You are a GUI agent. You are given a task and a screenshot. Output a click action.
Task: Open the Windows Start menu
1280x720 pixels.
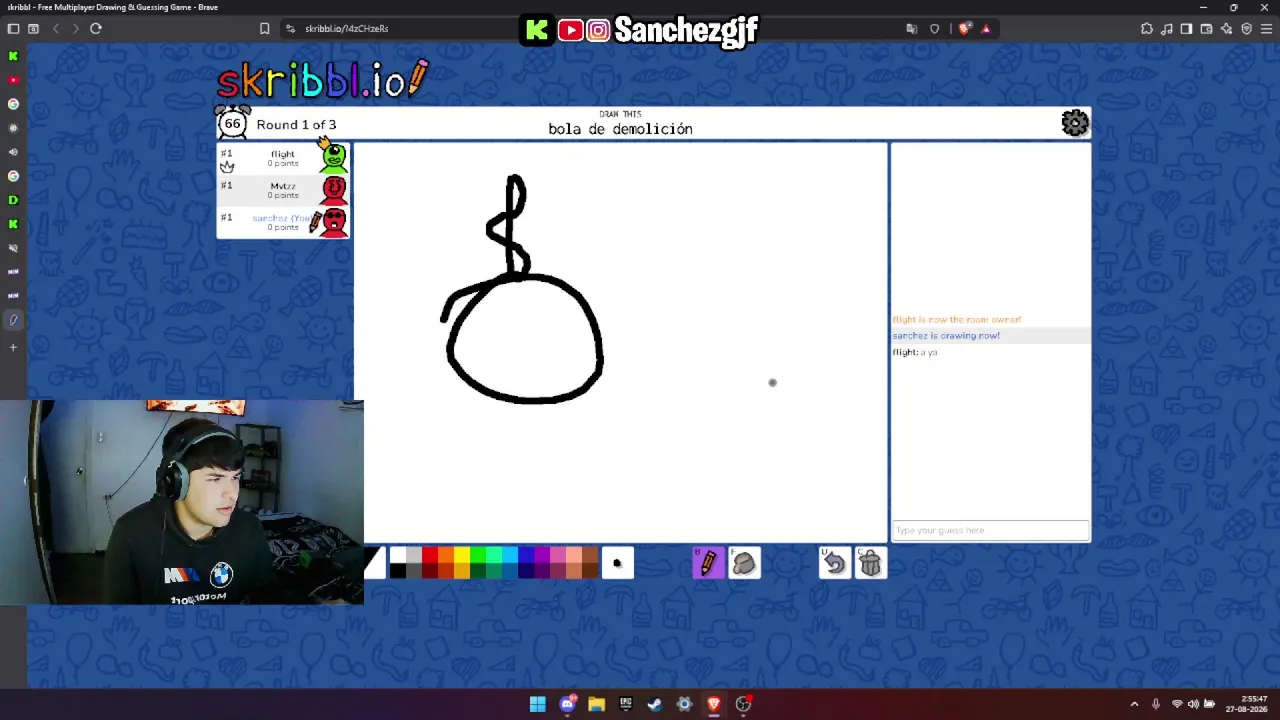[x=537, y=704]
